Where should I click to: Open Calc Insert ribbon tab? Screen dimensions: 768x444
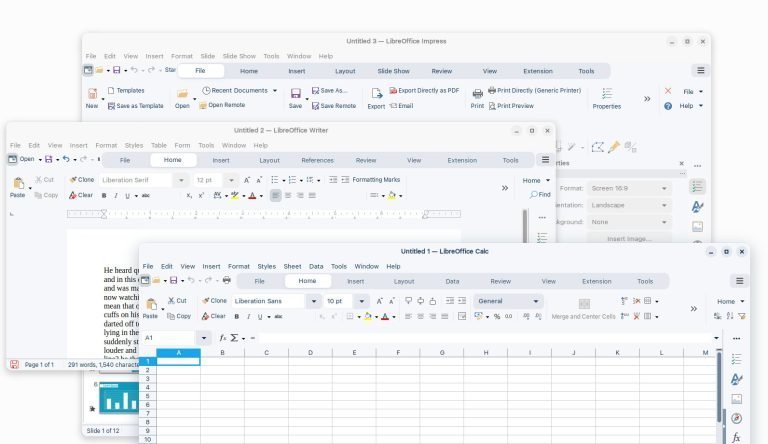click(x=356, y=281)
